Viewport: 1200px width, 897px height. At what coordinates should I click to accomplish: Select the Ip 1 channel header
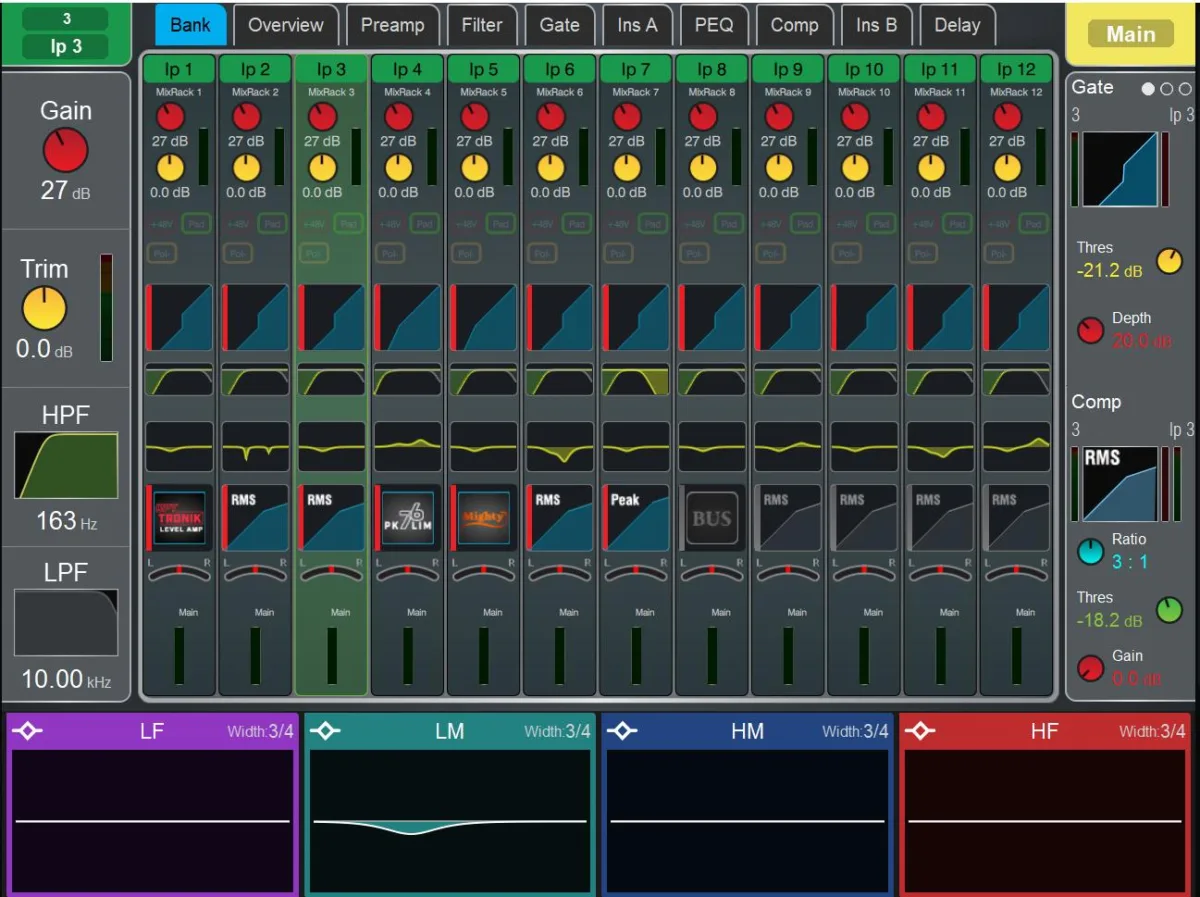pyautogui.click(x=179, y=69)
